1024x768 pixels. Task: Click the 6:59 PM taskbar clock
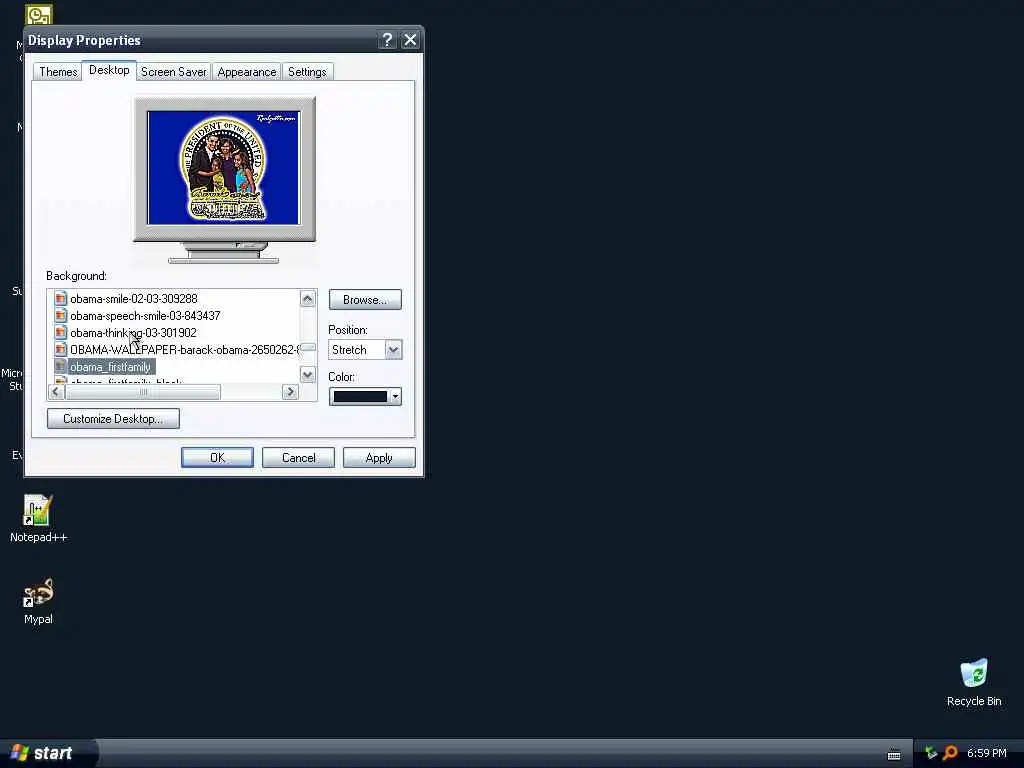tap(987, 753)
